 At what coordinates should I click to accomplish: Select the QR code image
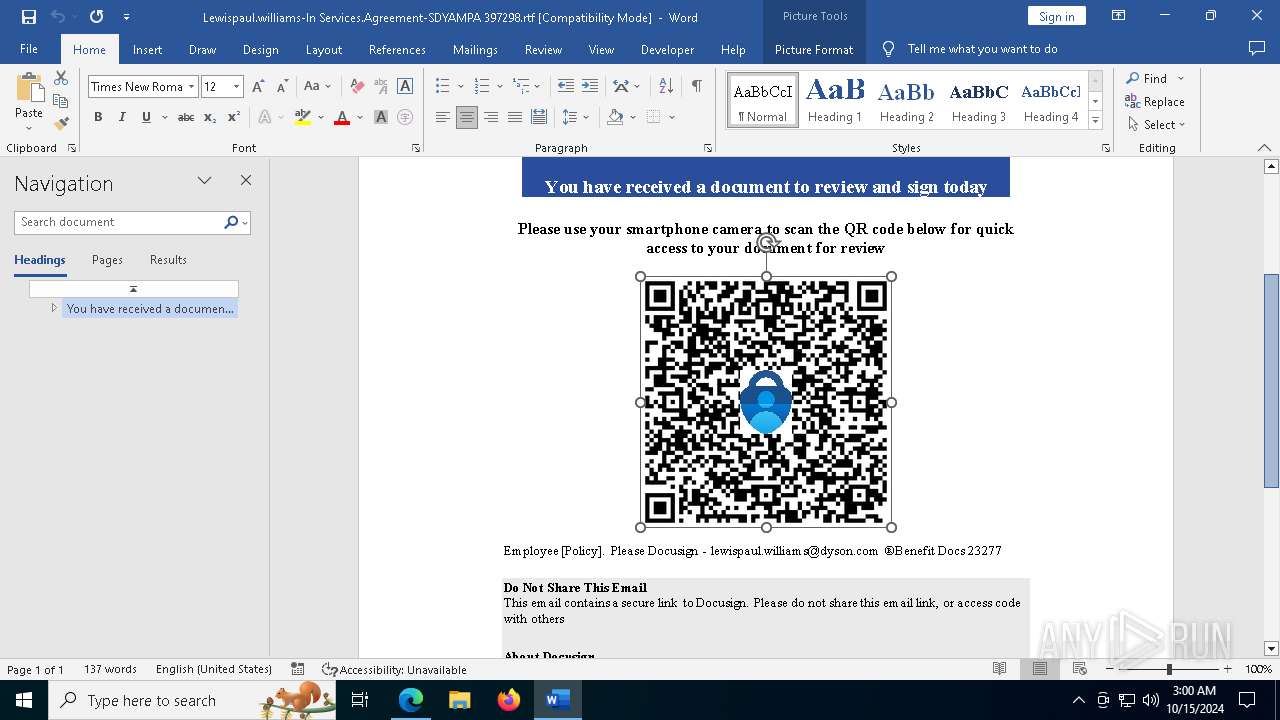click(766, 402)
